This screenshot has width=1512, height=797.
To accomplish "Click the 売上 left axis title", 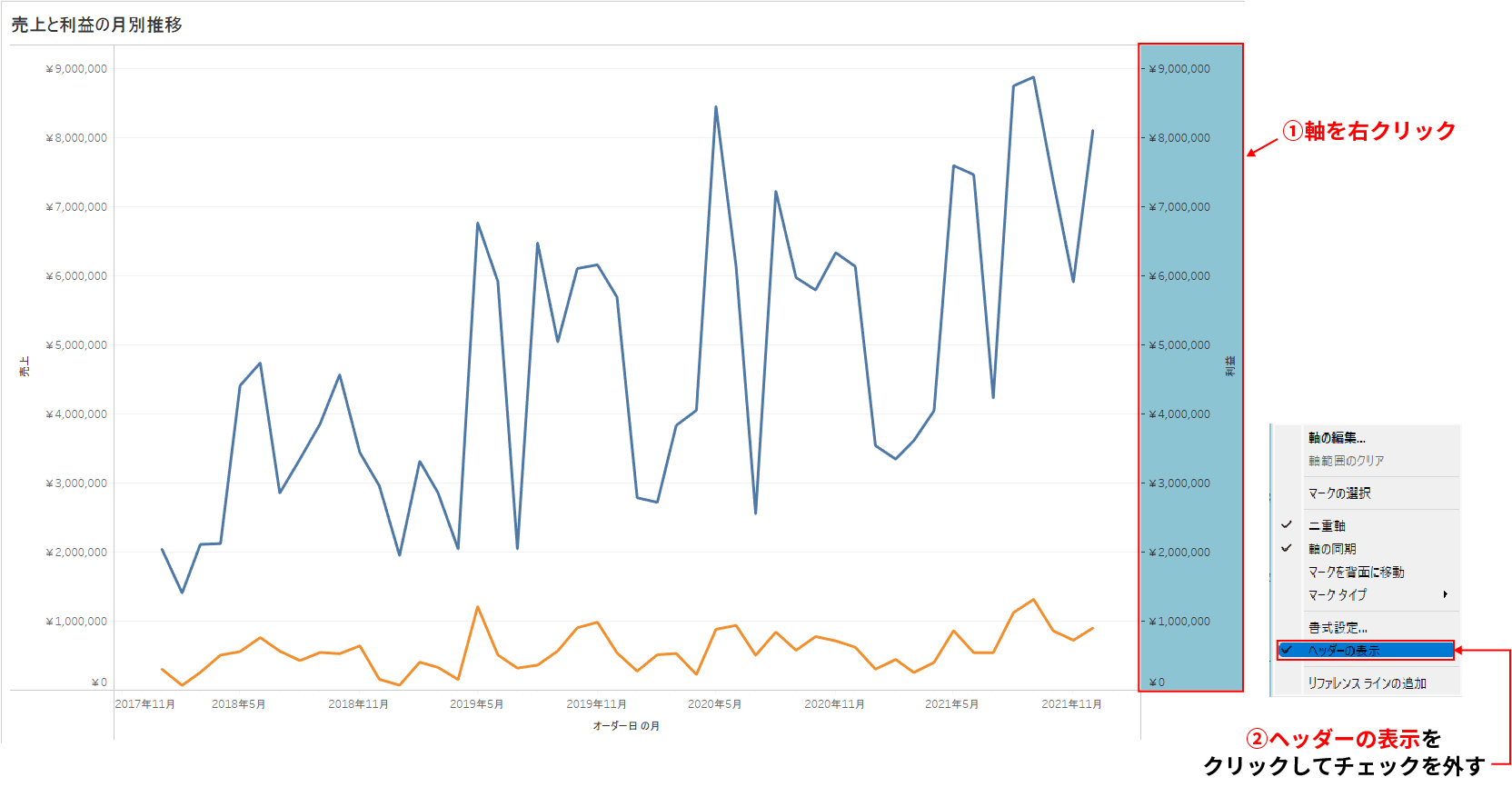I will click(x=25, y=366).
